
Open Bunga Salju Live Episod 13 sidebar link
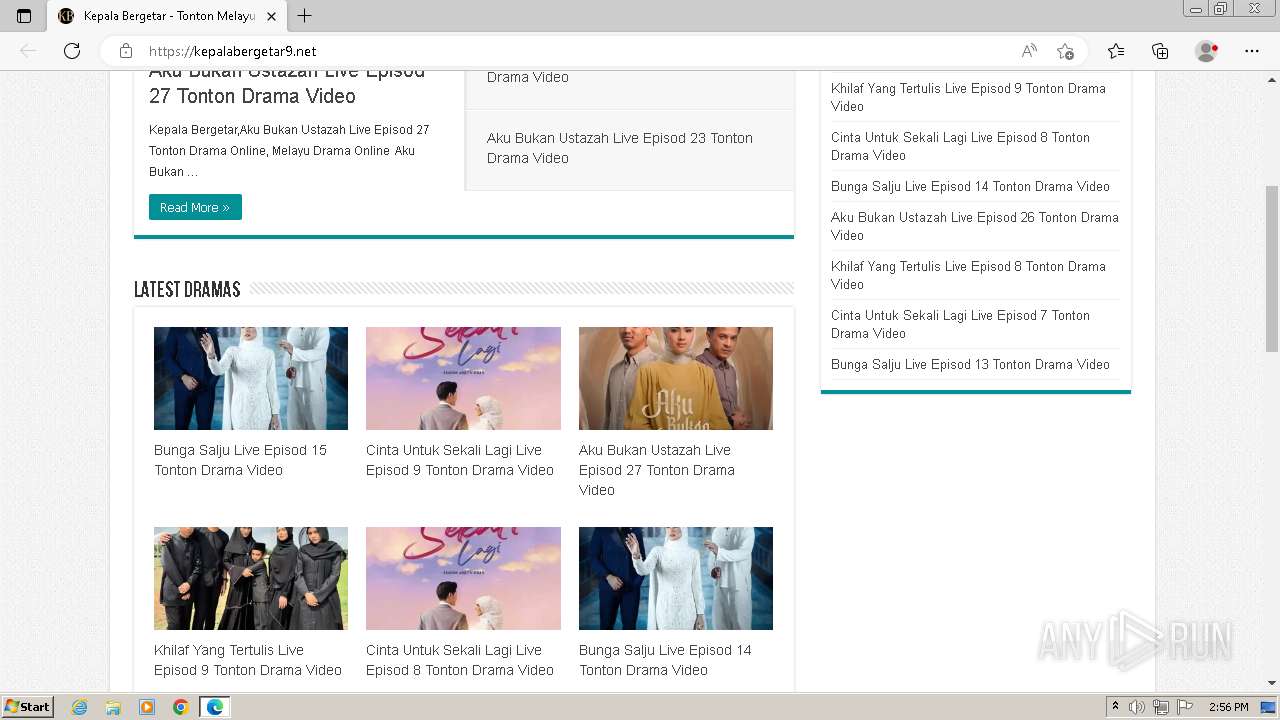tap(970, 364)
